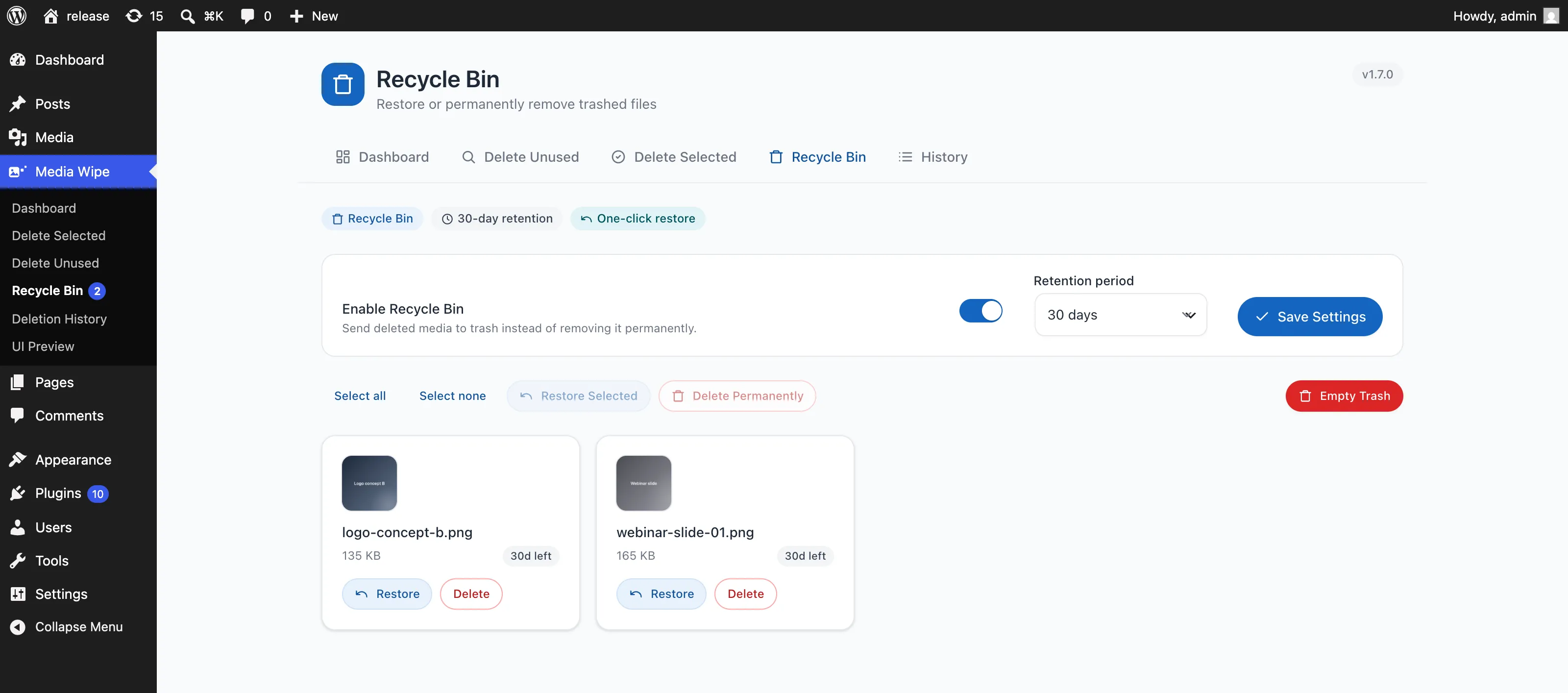Click the blue Recycle Bin header icon
This screenshot has height=693, width=1568.
[x=343, y=84]
